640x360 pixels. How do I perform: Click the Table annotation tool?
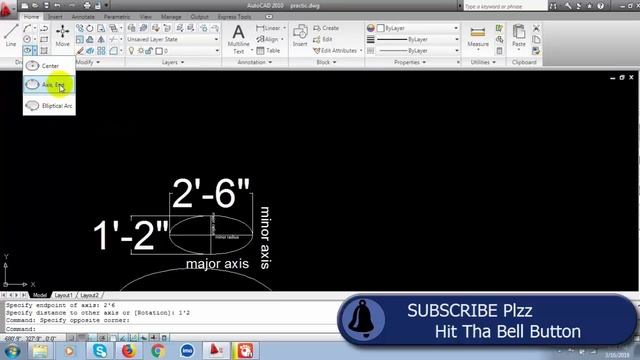(268, 51)
